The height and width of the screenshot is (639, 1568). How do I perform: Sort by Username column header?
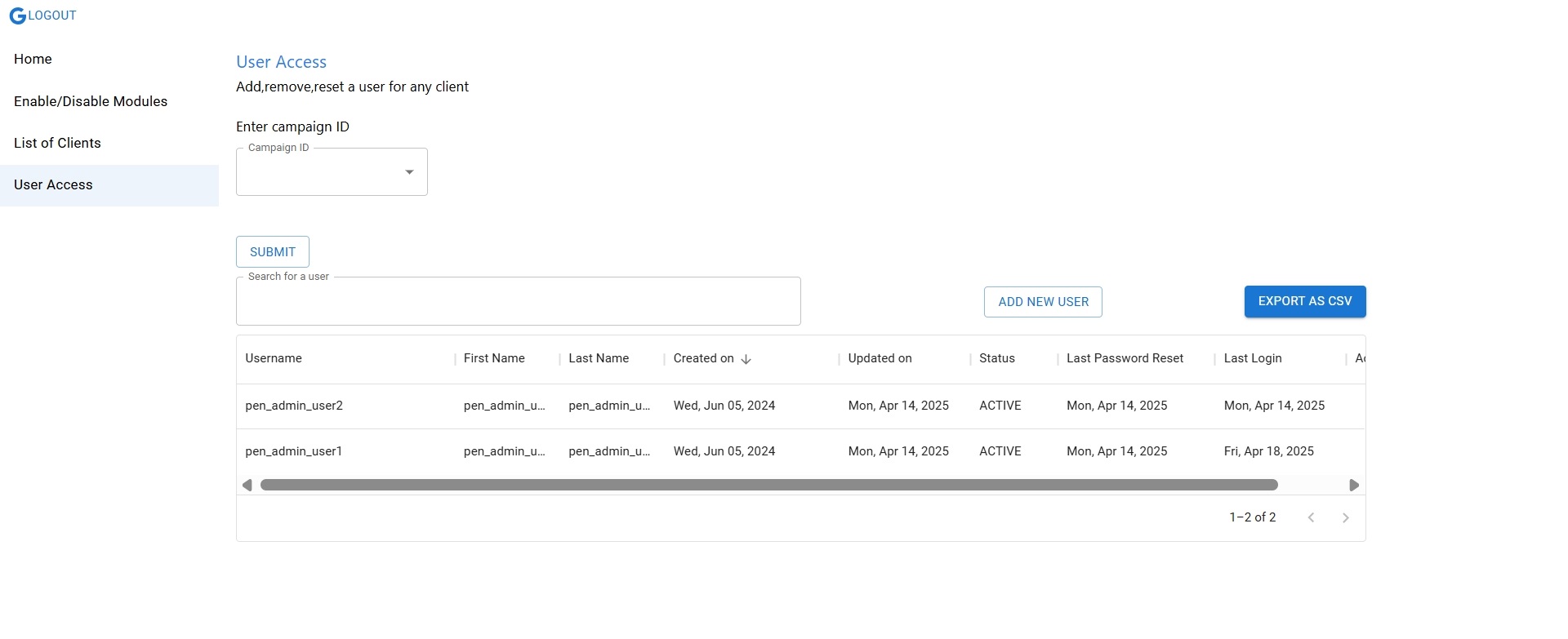(274, 358)
